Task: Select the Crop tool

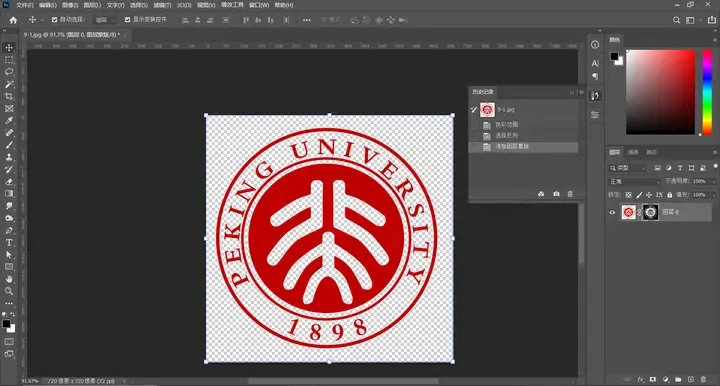Action: click(9, 96)
